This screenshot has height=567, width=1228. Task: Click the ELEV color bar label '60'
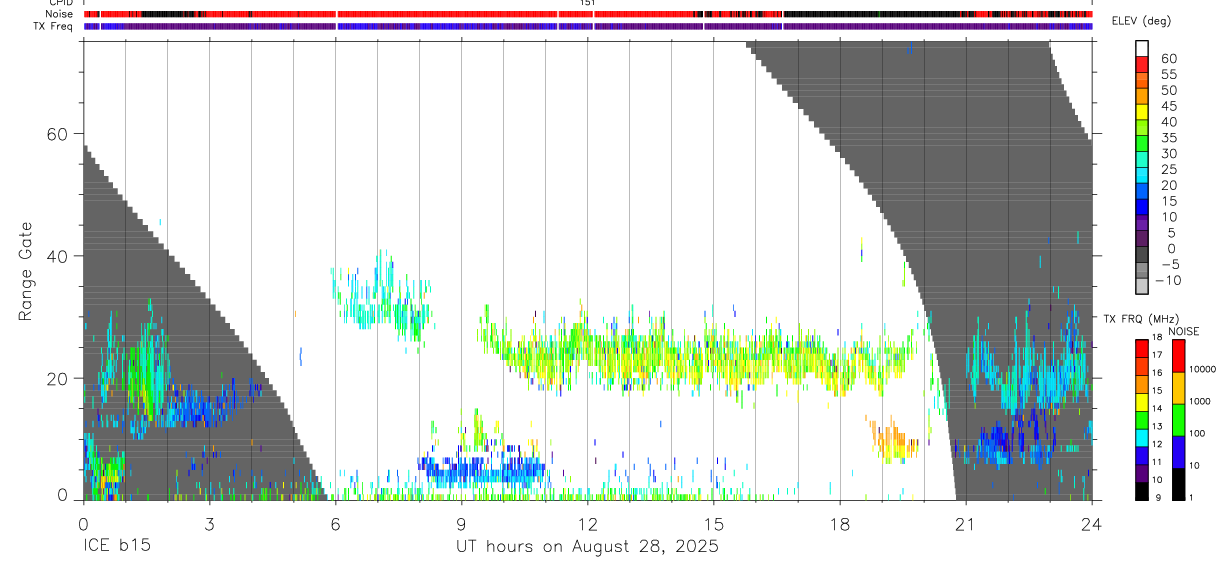[x=1168, y=59]
